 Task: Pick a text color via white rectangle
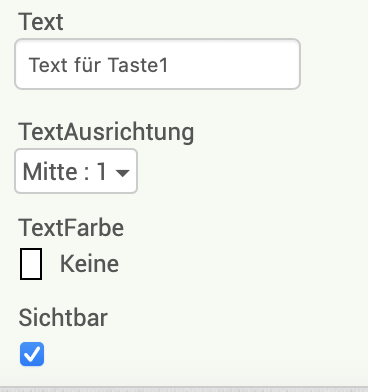tap(31, 264)
